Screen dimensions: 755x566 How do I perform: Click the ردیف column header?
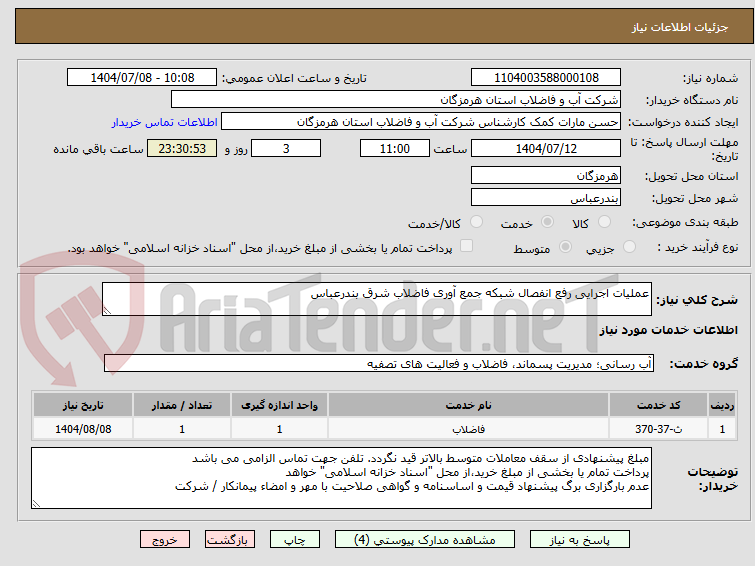(x=722, y=405)
